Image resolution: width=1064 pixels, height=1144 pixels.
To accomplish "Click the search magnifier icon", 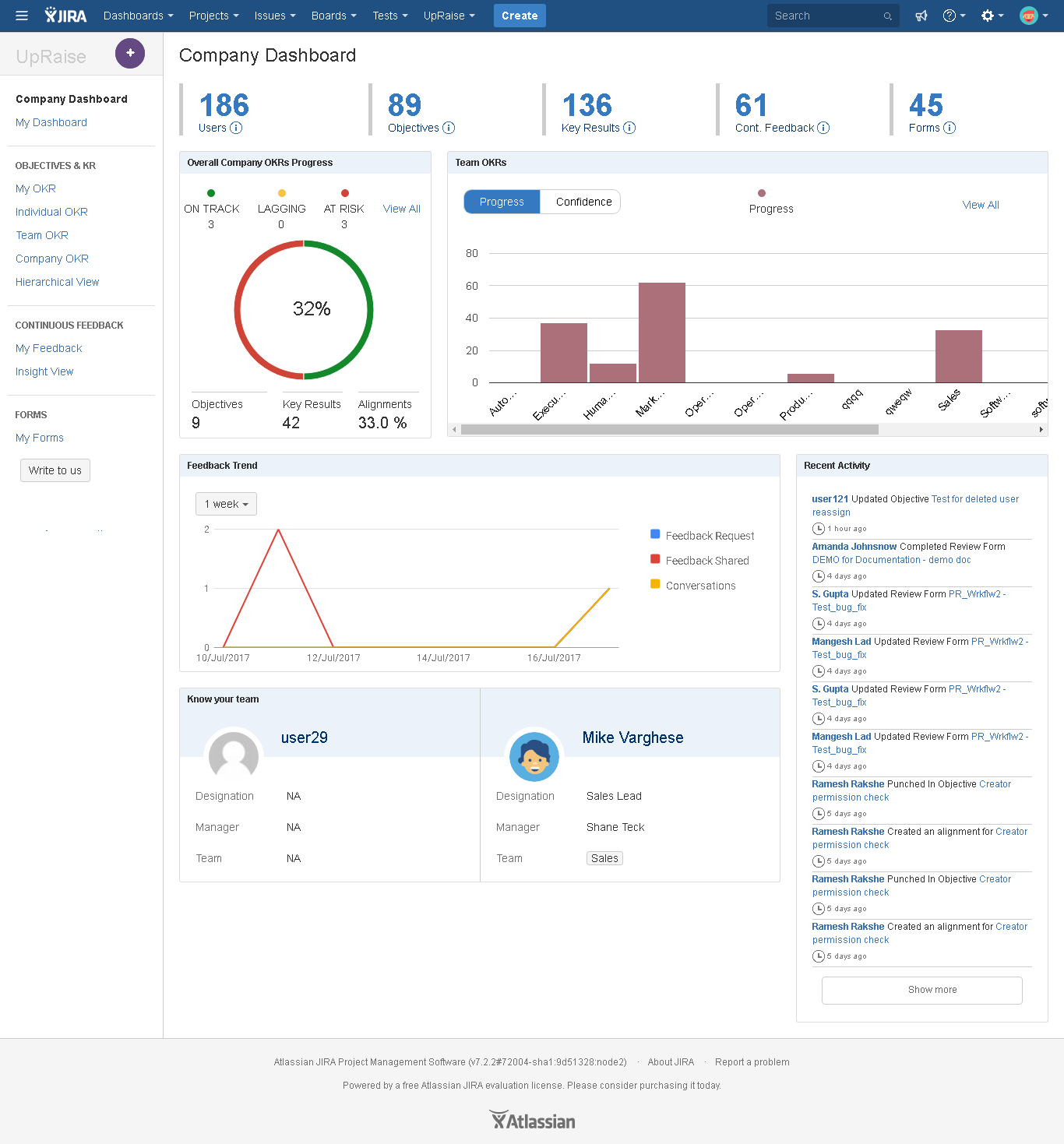I will (887, 16).
